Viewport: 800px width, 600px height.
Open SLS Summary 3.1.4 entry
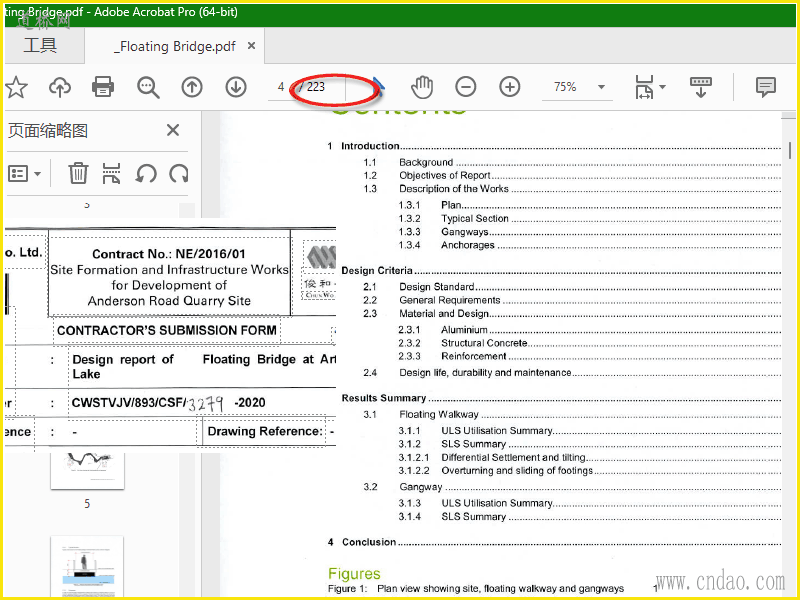589,516
